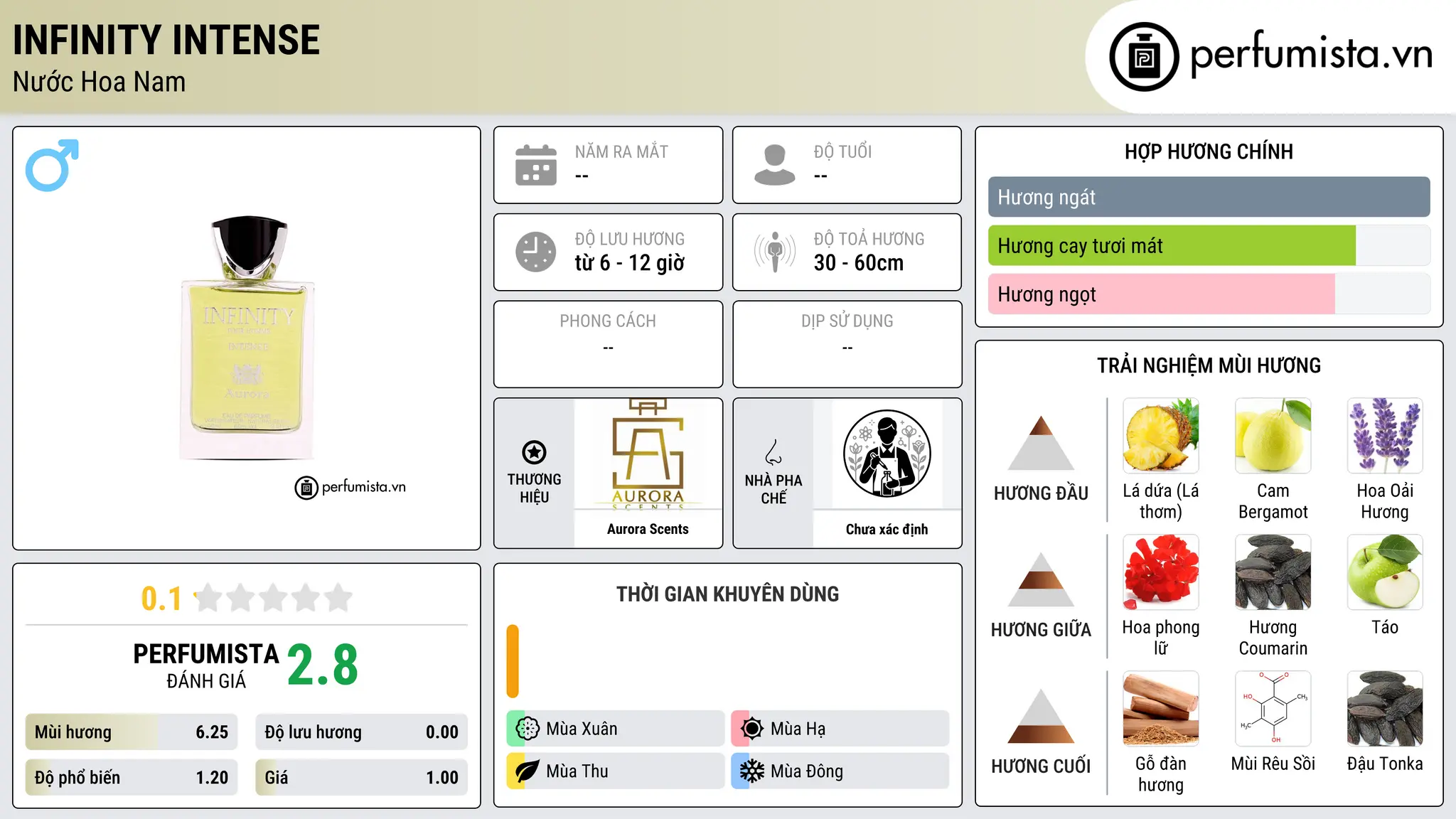Click the Đậu Tonka label
1456x819 pixels.
click(x=1385, y=764)
